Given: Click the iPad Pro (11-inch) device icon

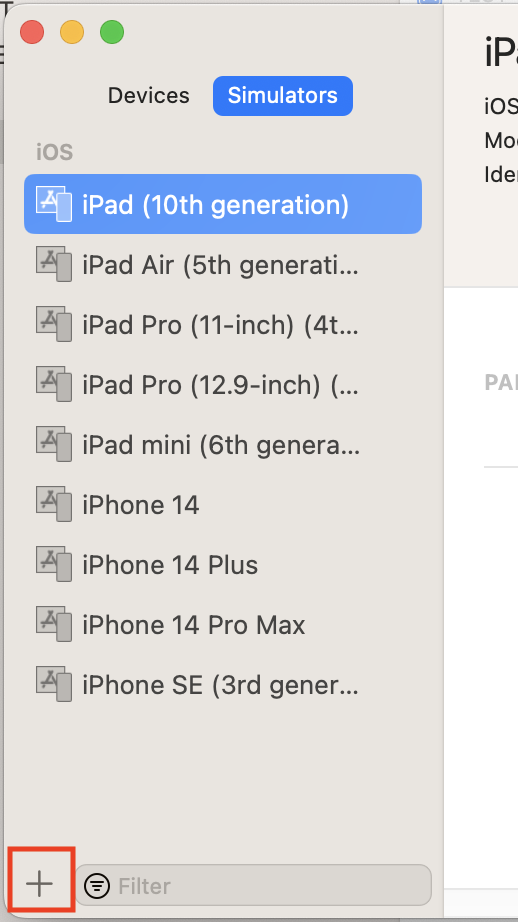Looking at the screenshot, I should pyautogui.click(x=54, y=324).
